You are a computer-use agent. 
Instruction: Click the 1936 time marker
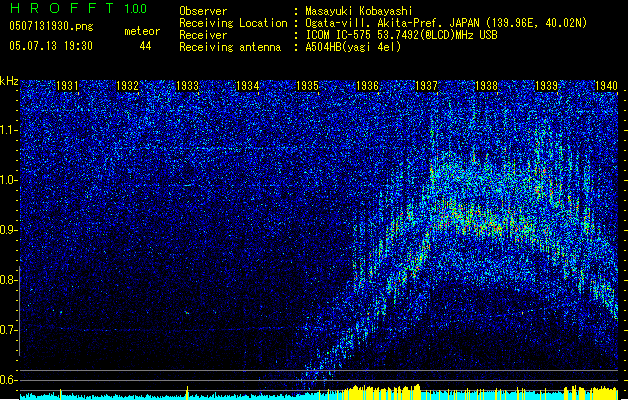click(367, 86)
